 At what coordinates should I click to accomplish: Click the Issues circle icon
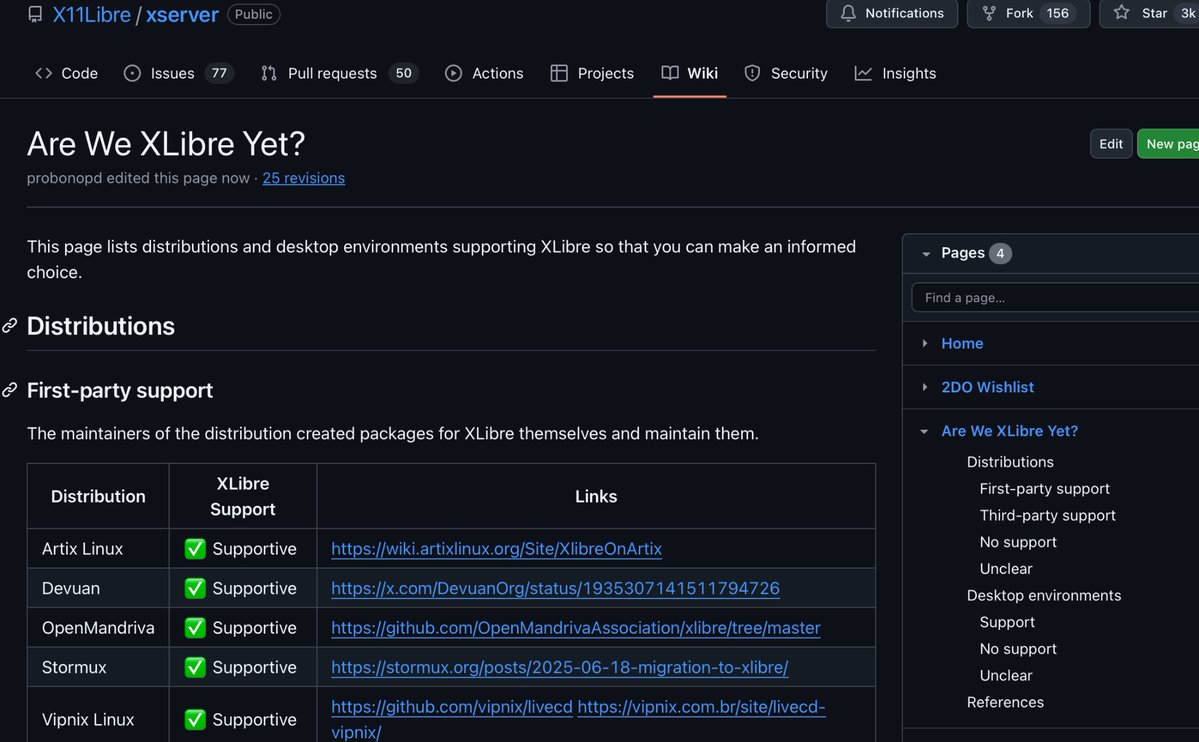point(132,73)
